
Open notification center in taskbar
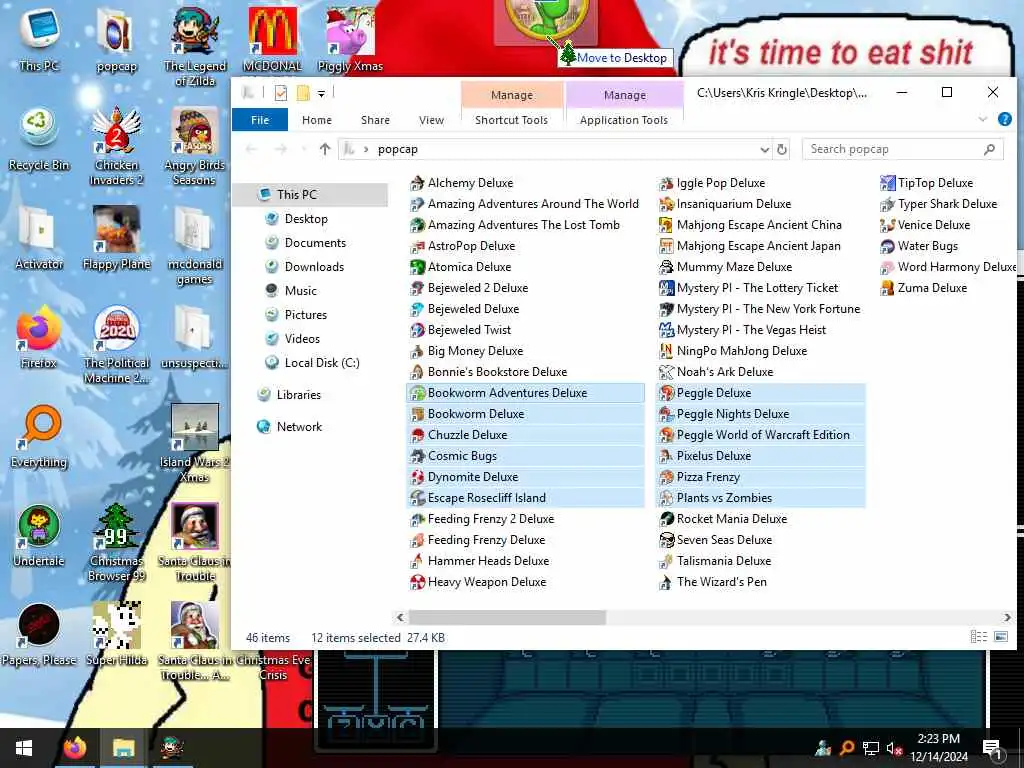[991, 748]
